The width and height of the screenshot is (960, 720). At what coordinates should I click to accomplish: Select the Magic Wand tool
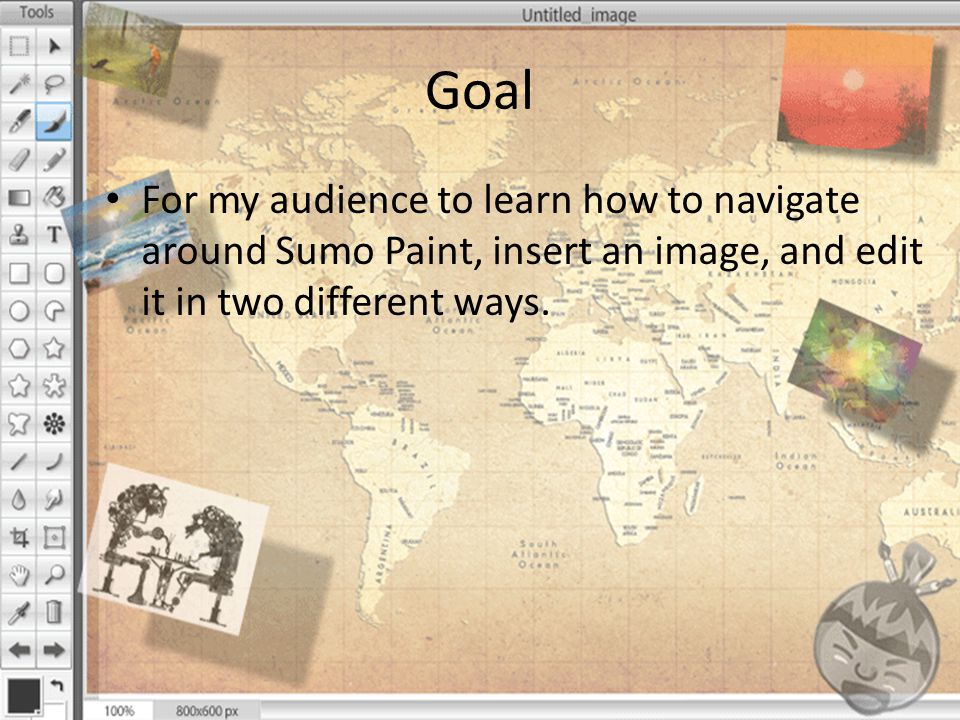(x=19, y=84)
